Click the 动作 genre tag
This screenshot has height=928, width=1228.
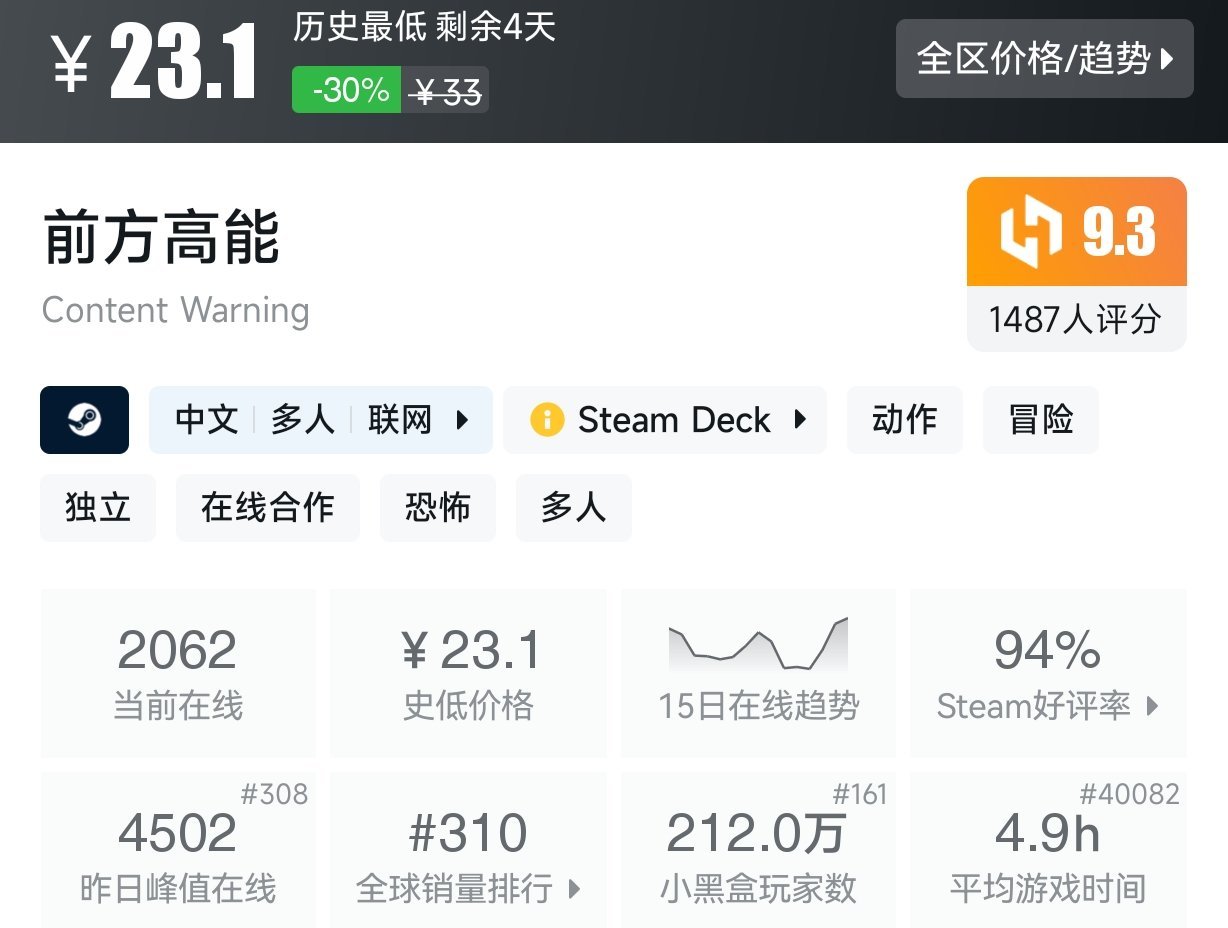(904, 420)
